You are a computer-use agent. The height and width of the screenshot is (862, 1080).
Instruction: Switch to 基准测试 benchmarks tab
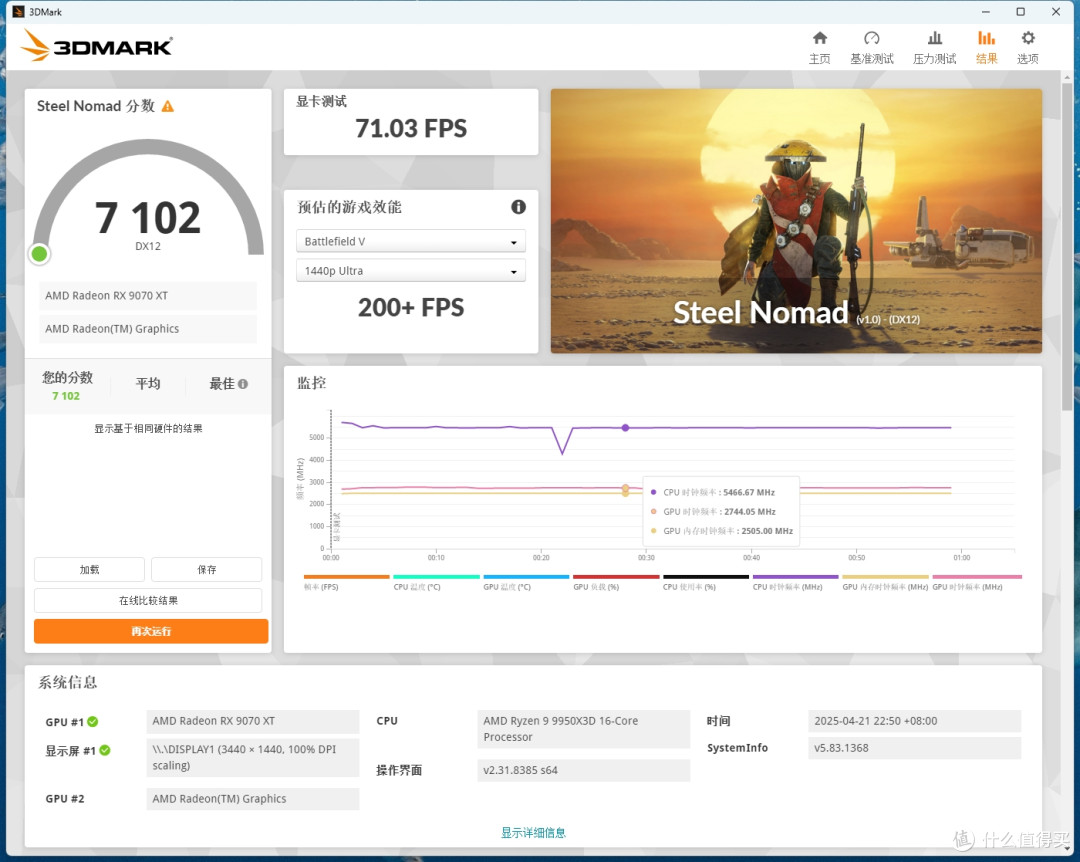click(x=871, y=48)
